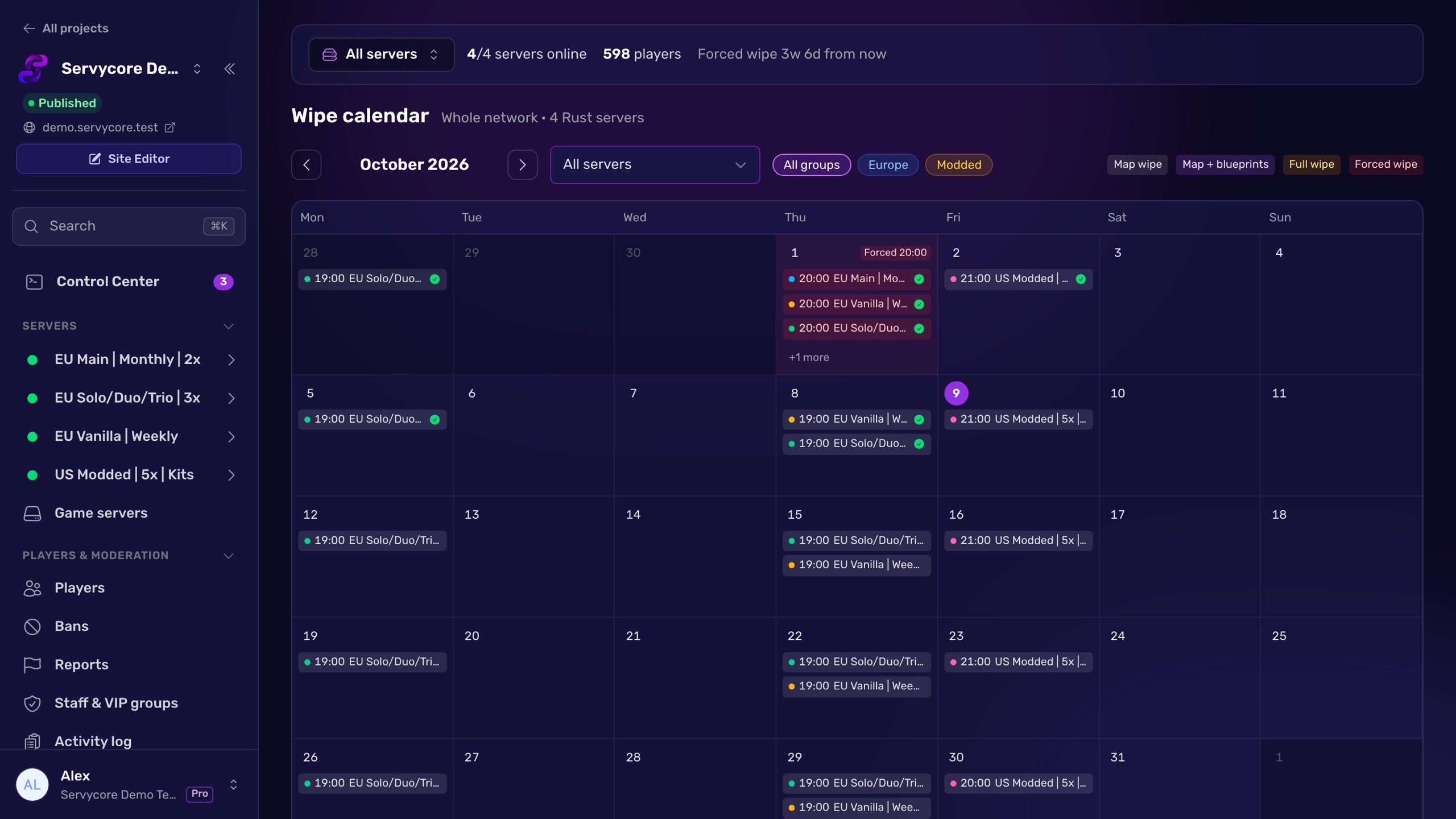Open the Activity log page
The height and width of the screenshot is (819, 1456).
pyautogui.click(x=129, y=741)
